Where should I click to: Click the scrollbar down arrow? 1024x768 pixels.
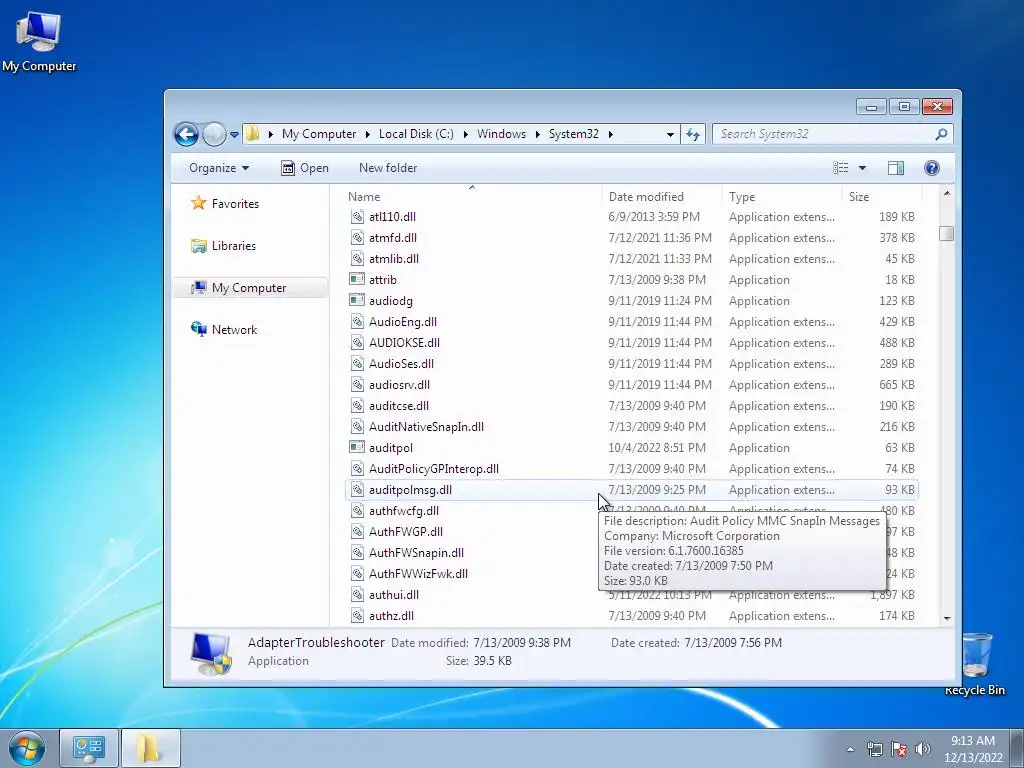(x=946, y=618)
